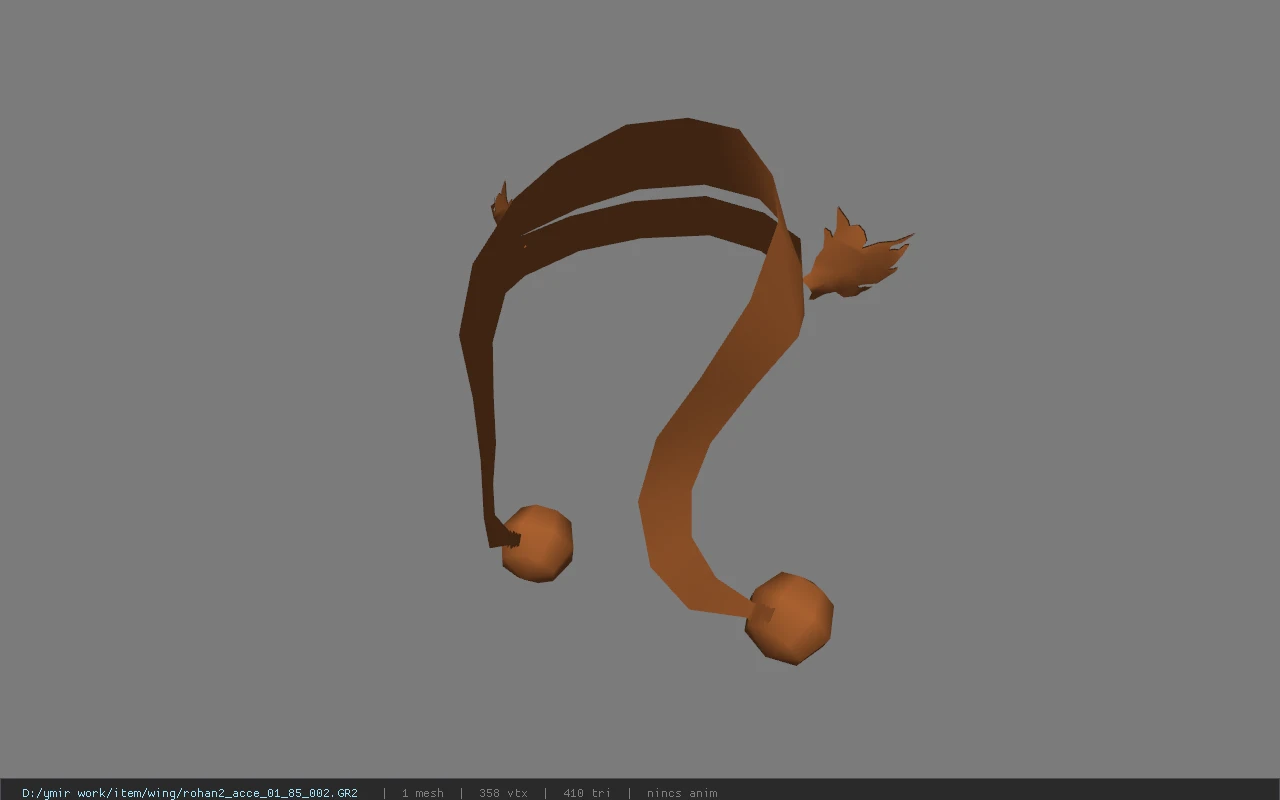Click the file path rohan2_acce_01_85_002.GR2

tap(190, 793)
